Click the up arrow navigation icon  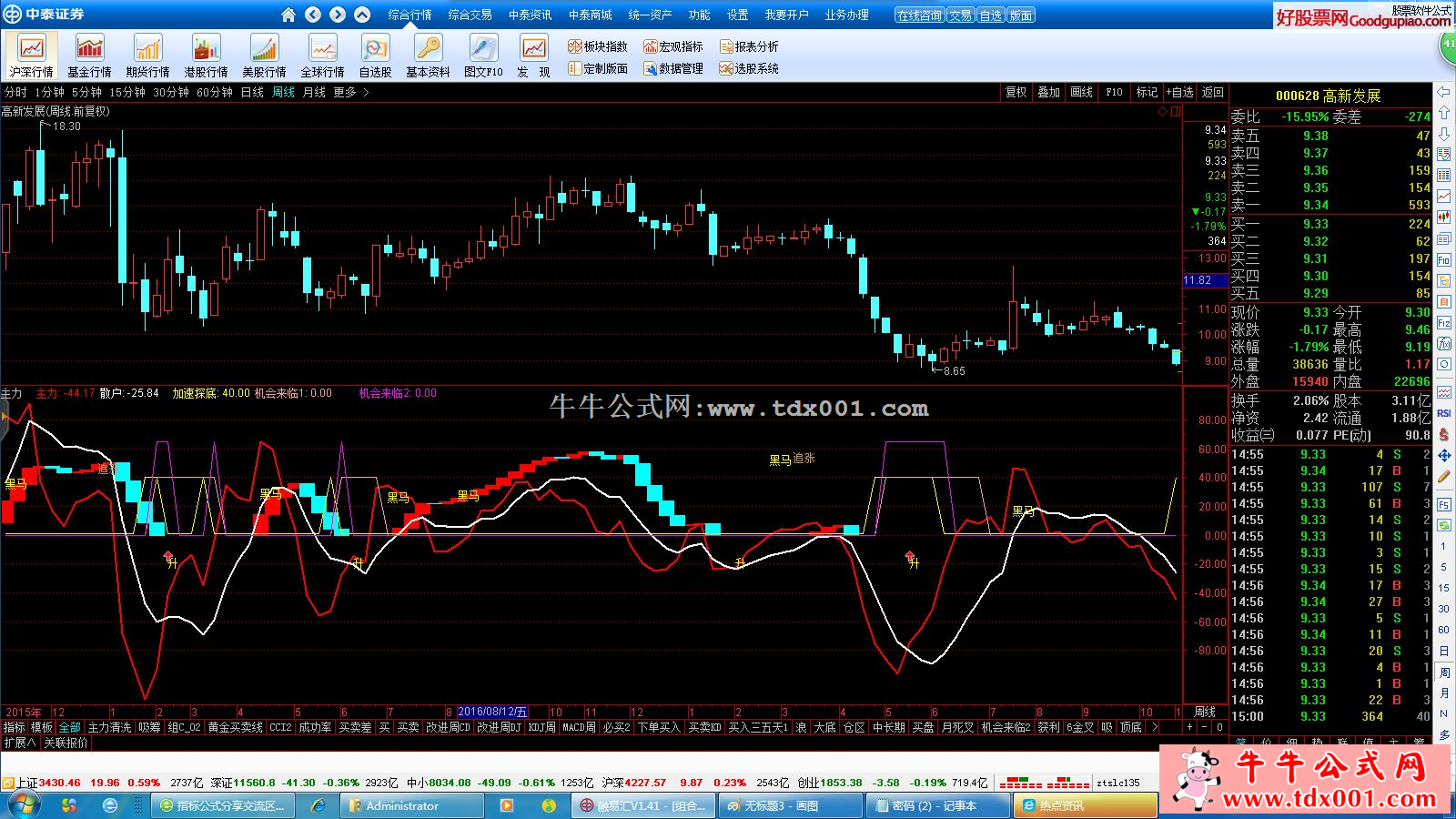(362, 15)
